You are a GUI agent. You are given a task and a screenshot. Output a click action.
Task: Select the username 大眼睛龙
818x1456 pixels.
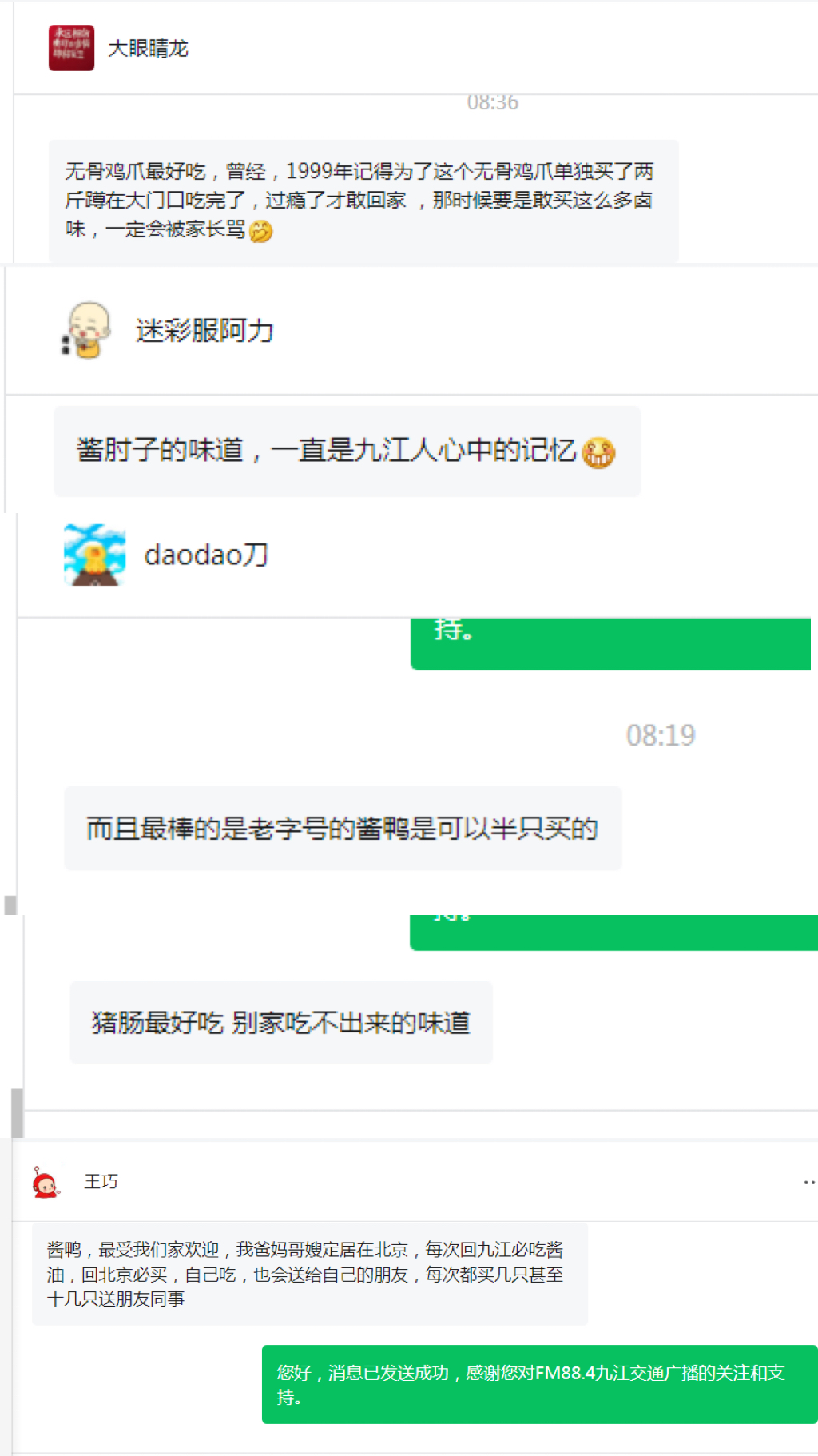click(x=148, y=49)
